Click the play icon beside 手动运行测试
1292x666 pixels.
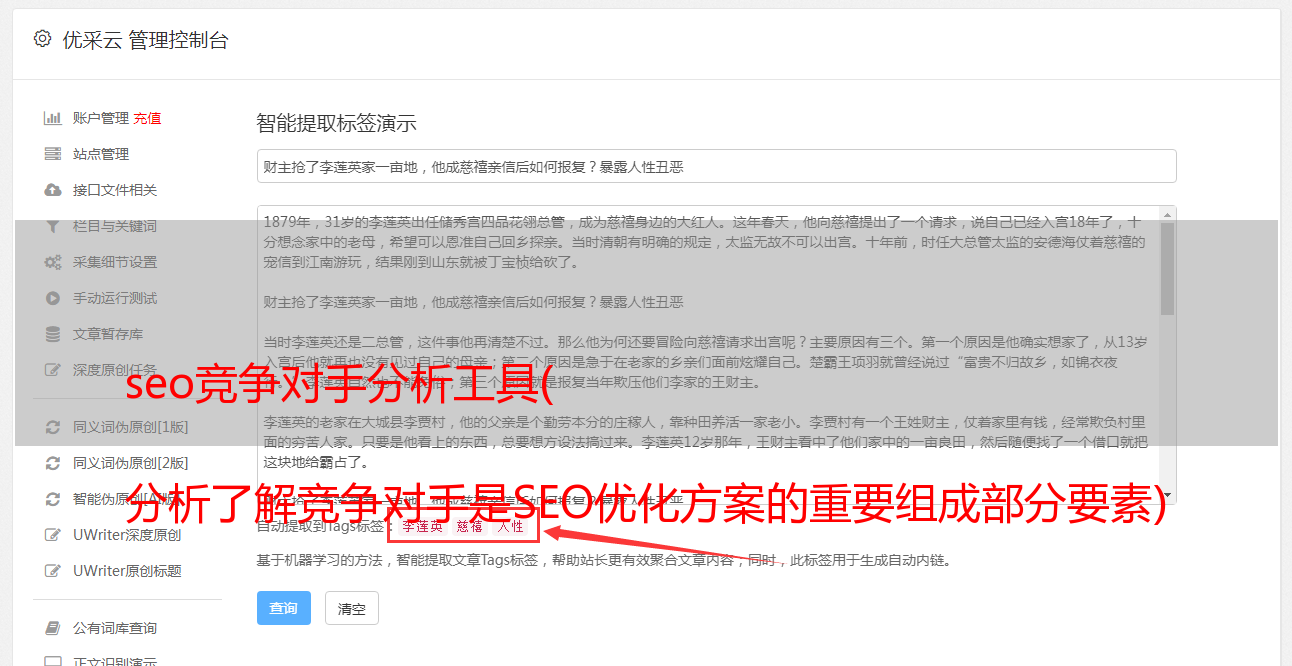point(53,298)
